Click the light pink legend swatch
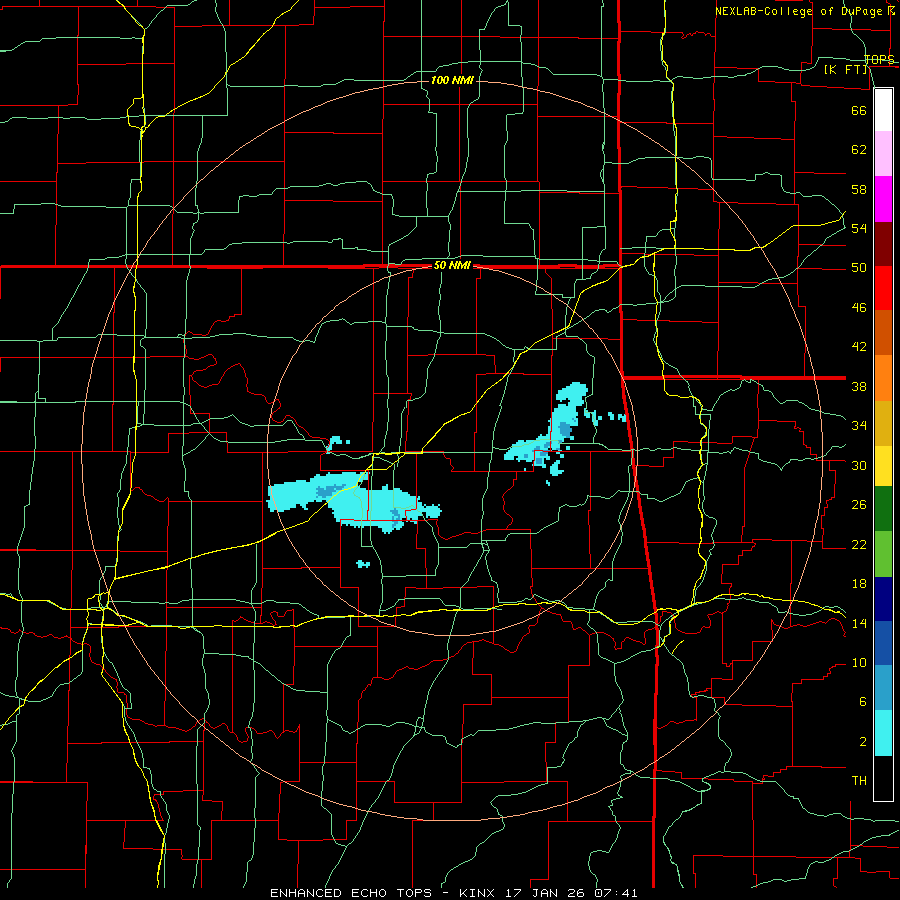 883,154
